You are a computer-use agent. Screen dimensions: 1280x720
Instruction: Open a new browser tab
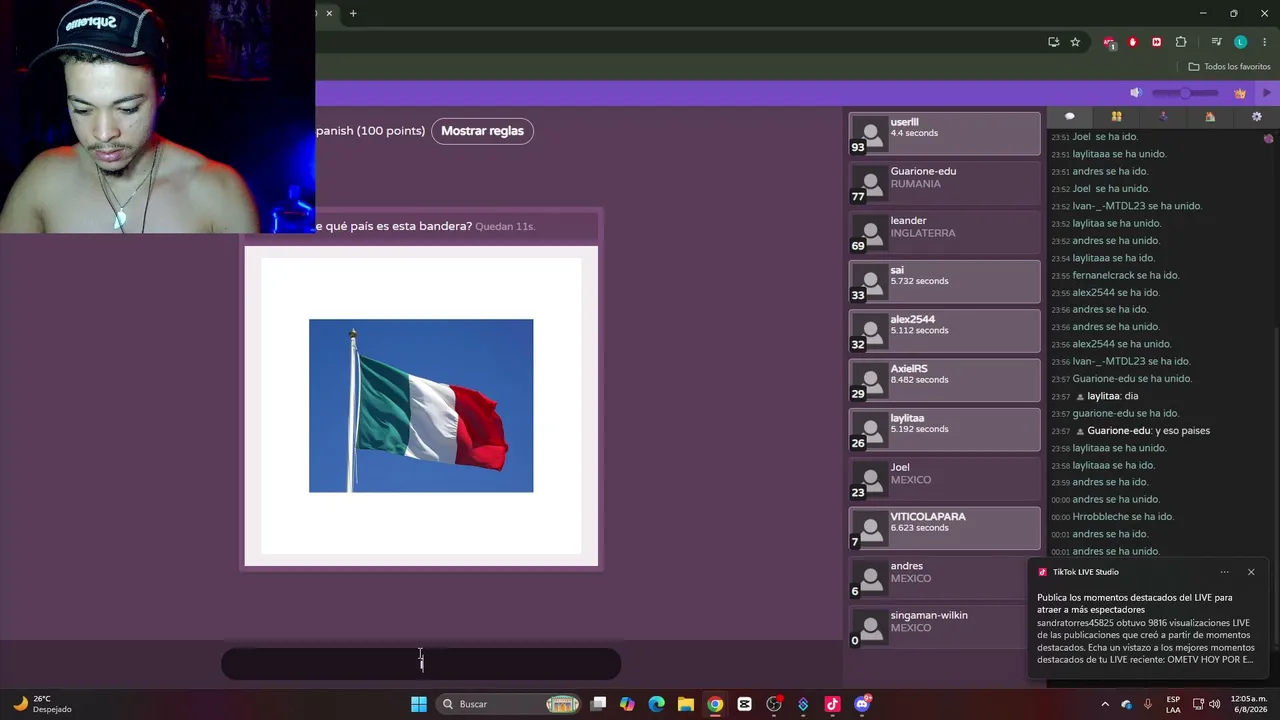pyautogui.click(x=353, y=13)
